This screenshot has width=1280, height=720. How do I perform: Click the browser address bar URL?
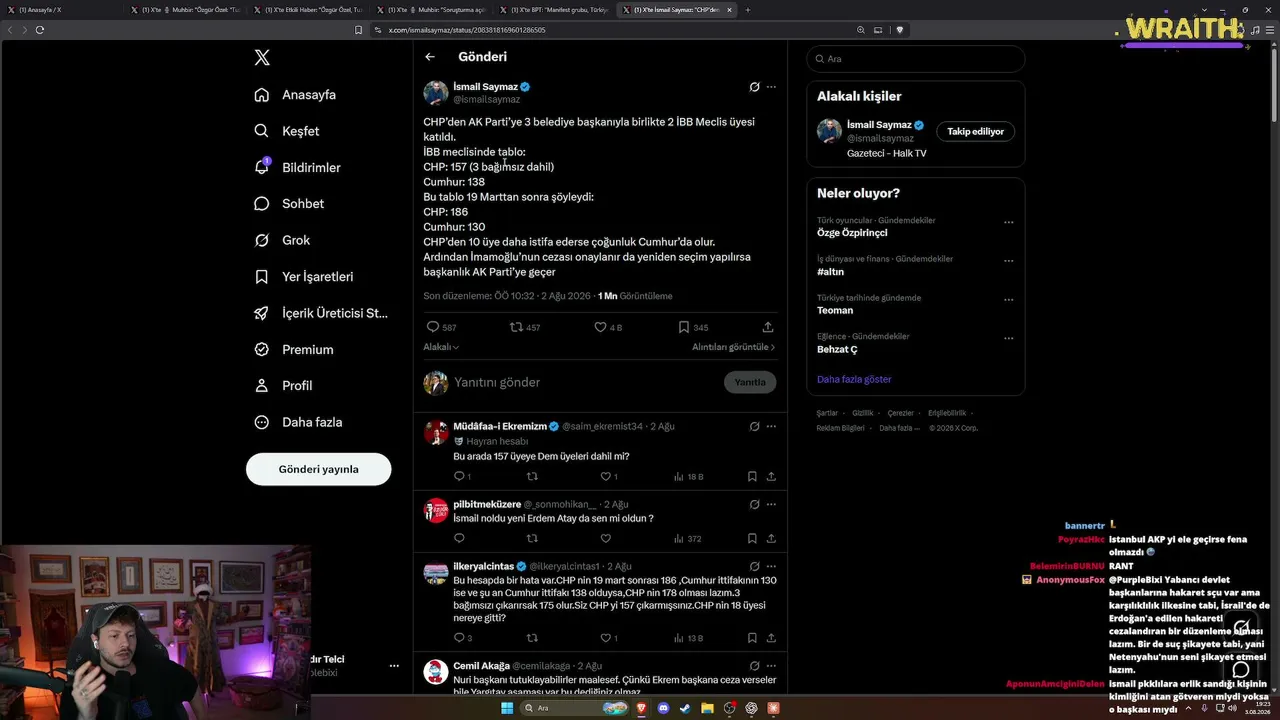pyautogui.click(x=467, y=30)
